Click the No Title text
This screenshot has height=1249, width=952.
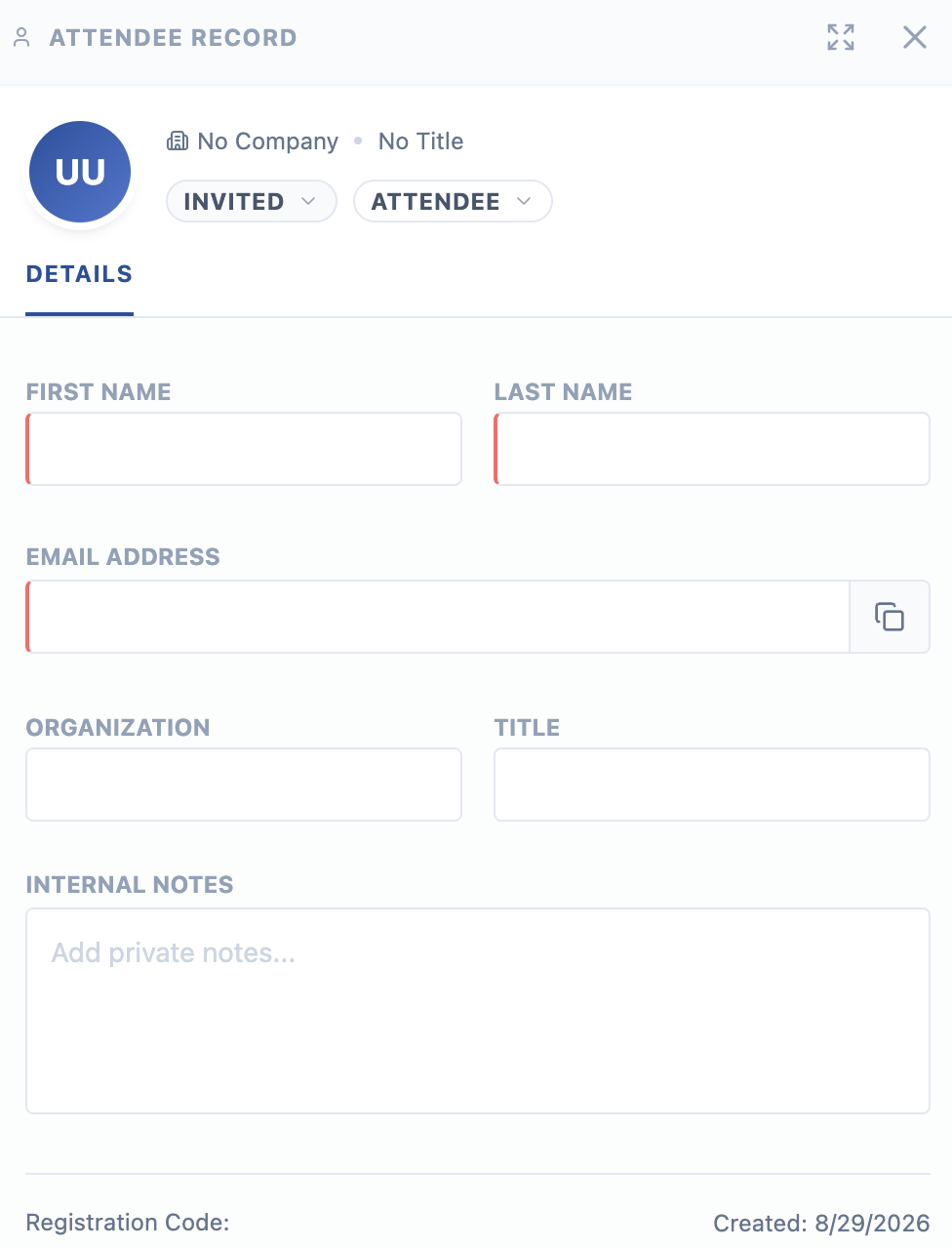[x=420, y=141]
